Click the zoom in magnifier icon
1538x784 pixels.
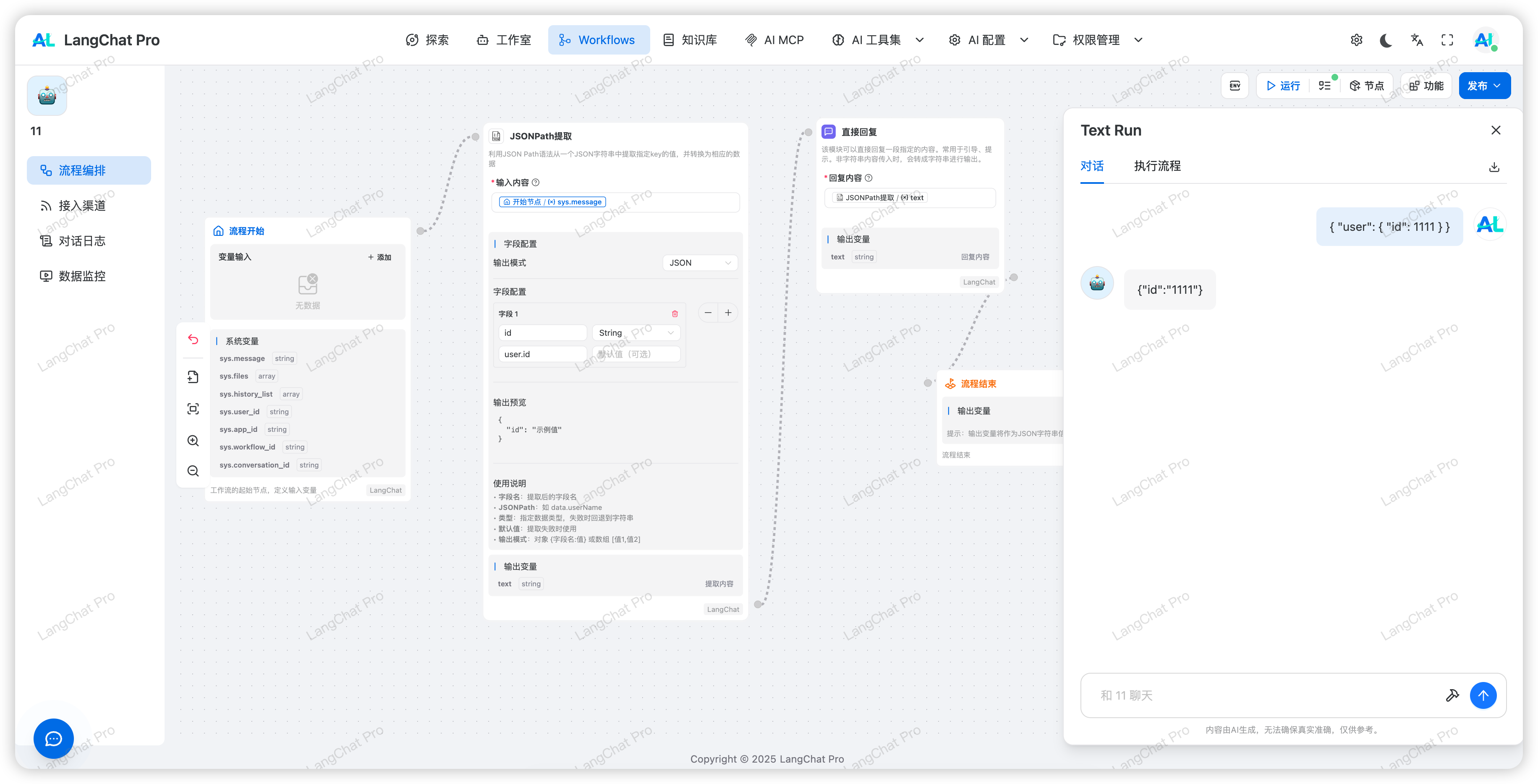pos(193,441)
